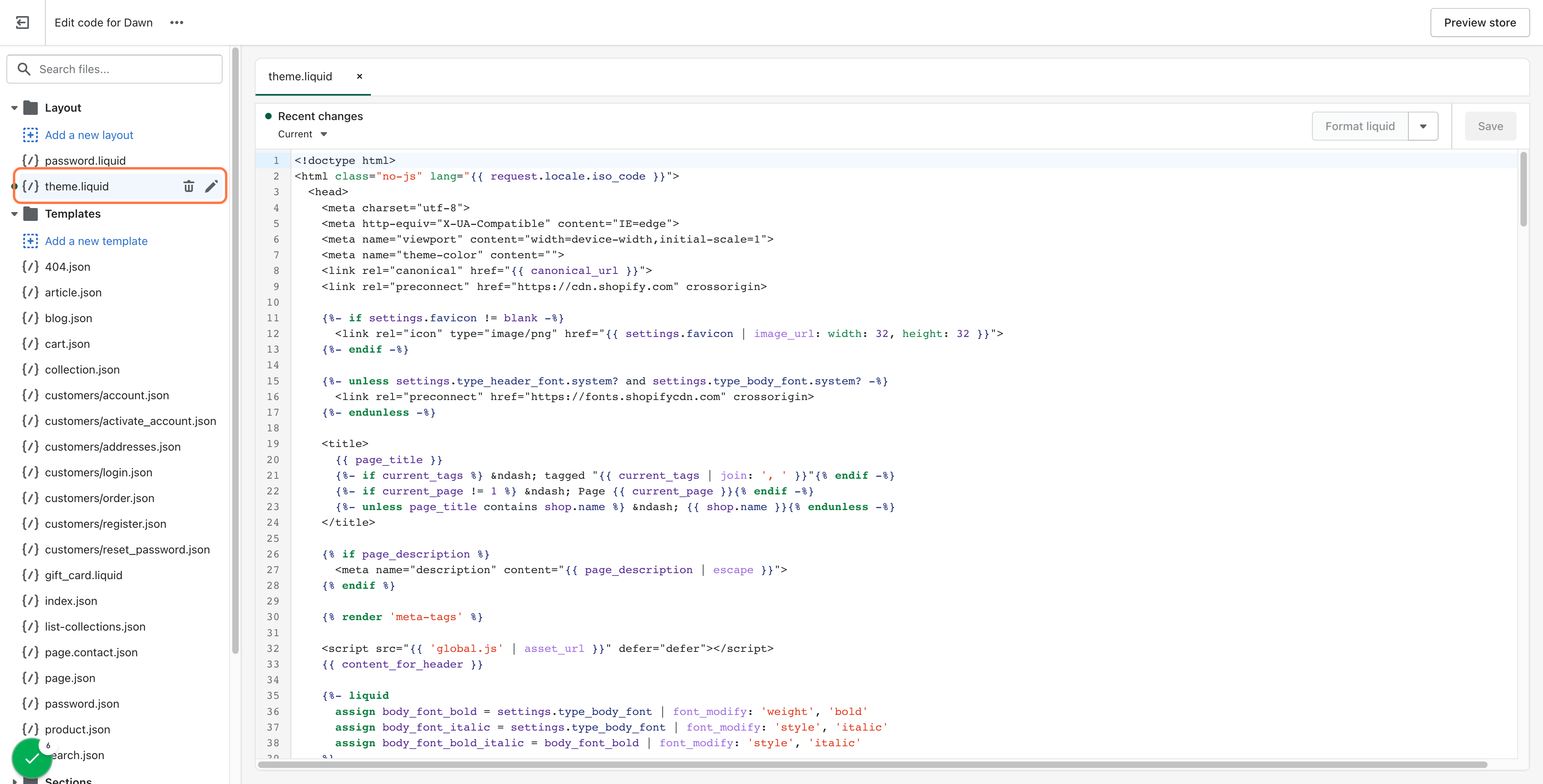The image size is (1543, 784).
Task: Collapse the Layout folder arrow
Action: click(14, 108)
